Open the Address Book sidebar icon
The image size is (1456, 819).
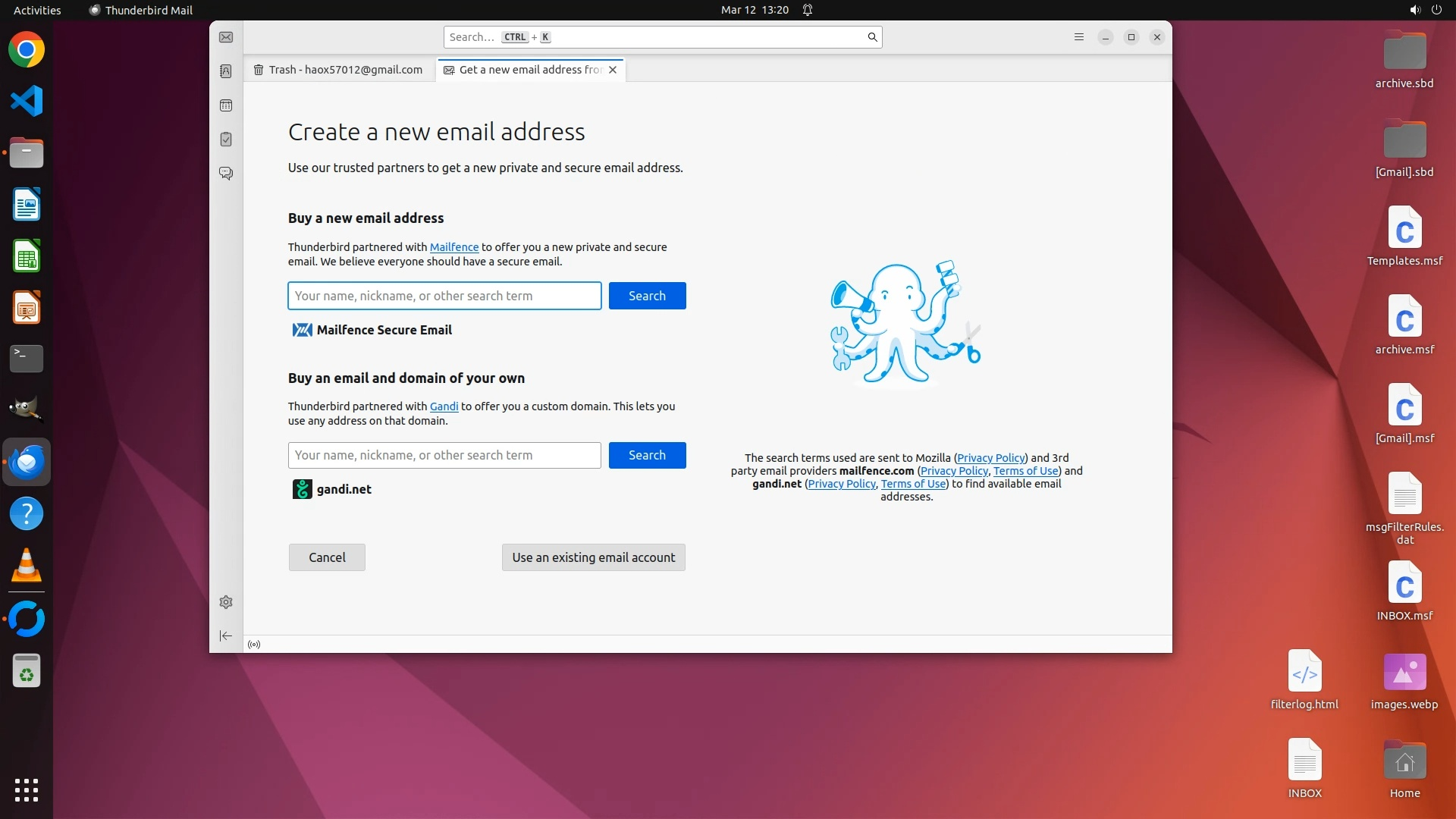[226, 71]
